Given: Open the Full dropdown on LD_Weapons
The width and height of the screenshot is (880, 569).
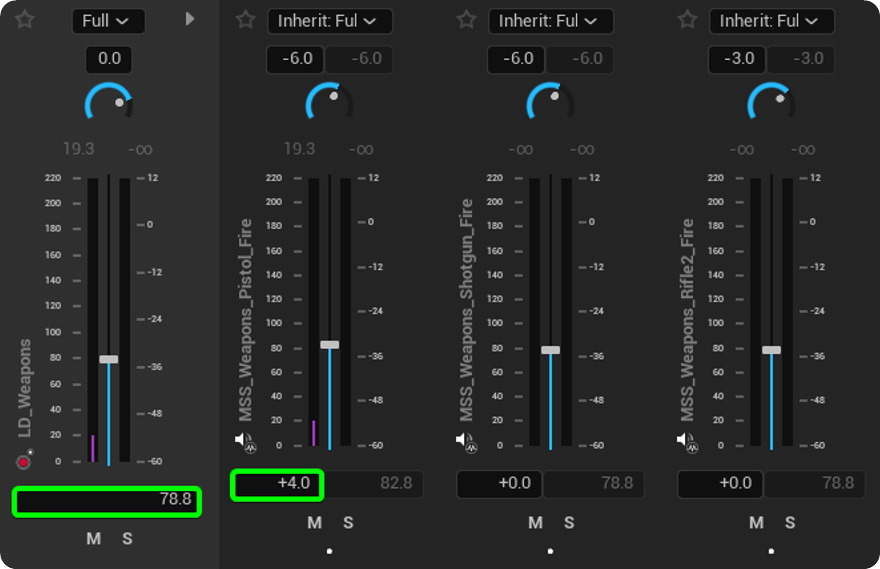Looking at the screenshot, I should click(108, 21).
